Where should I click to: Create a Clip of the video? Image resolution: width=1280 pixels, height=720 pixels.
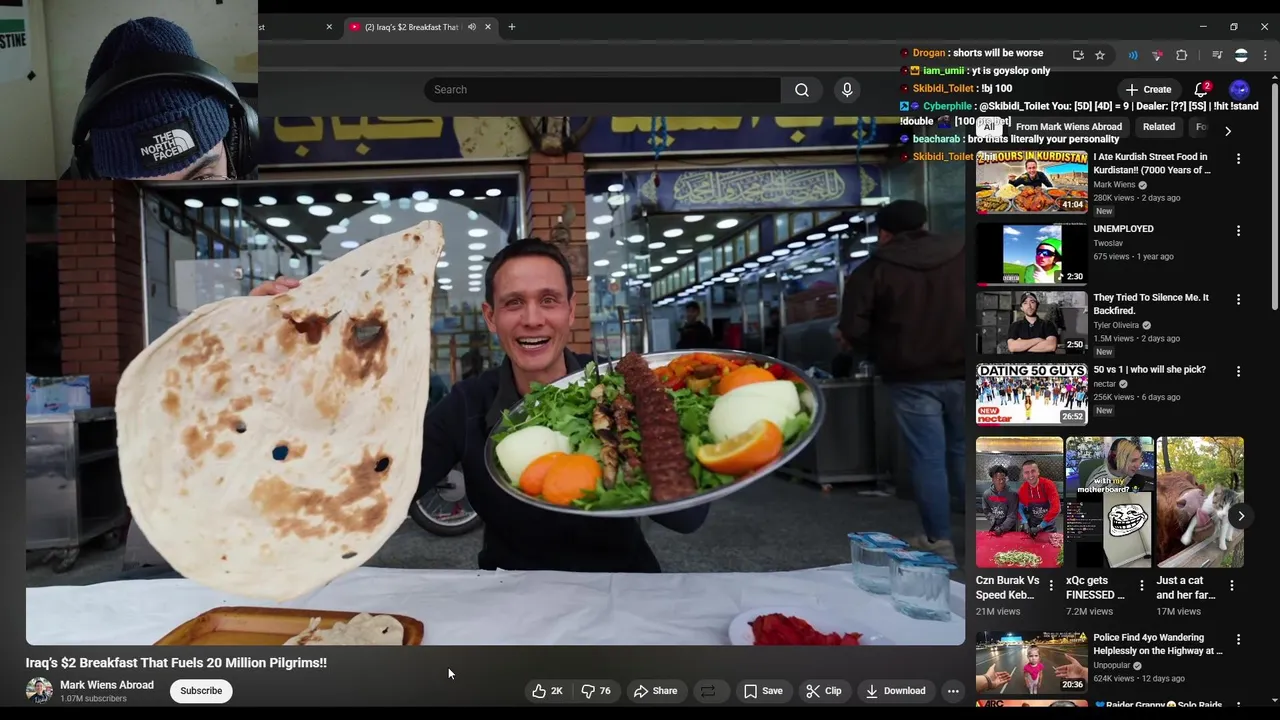[824, 691]
